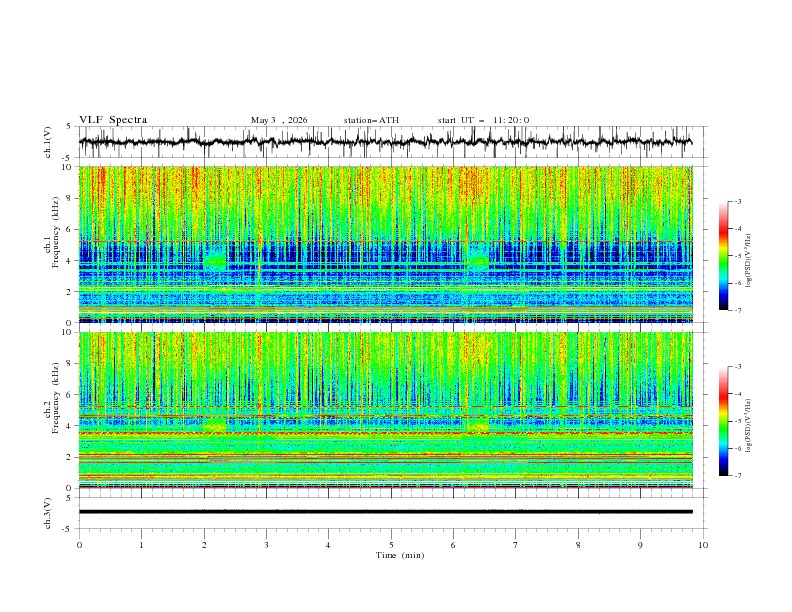Viewport: 792px width, 612px height.
Task: Click the green burst near minute 6 in ch.1
Action: 478,260
